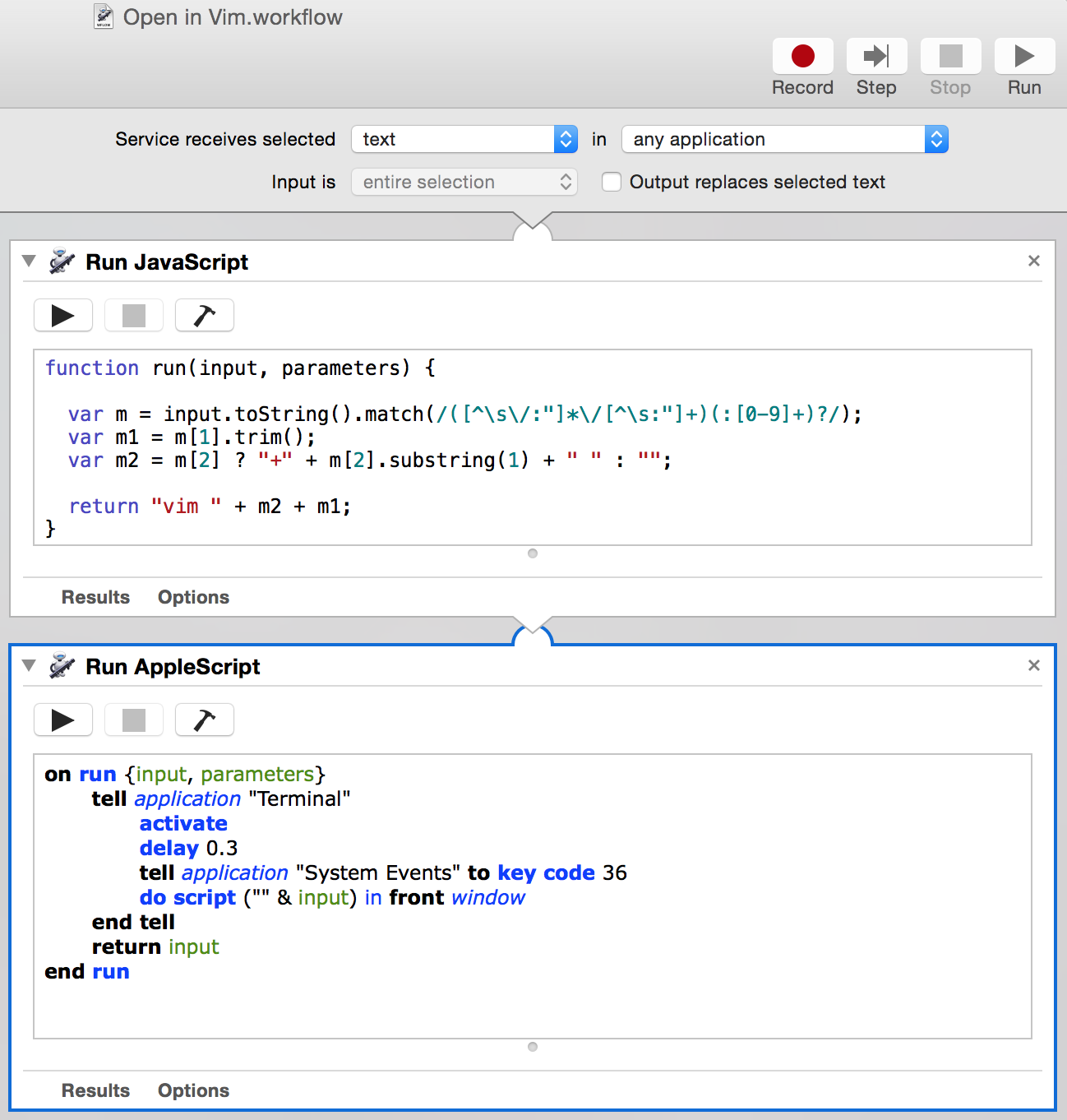
Task: Click the Record button in toolbar
Action: (x=802, y=57)
